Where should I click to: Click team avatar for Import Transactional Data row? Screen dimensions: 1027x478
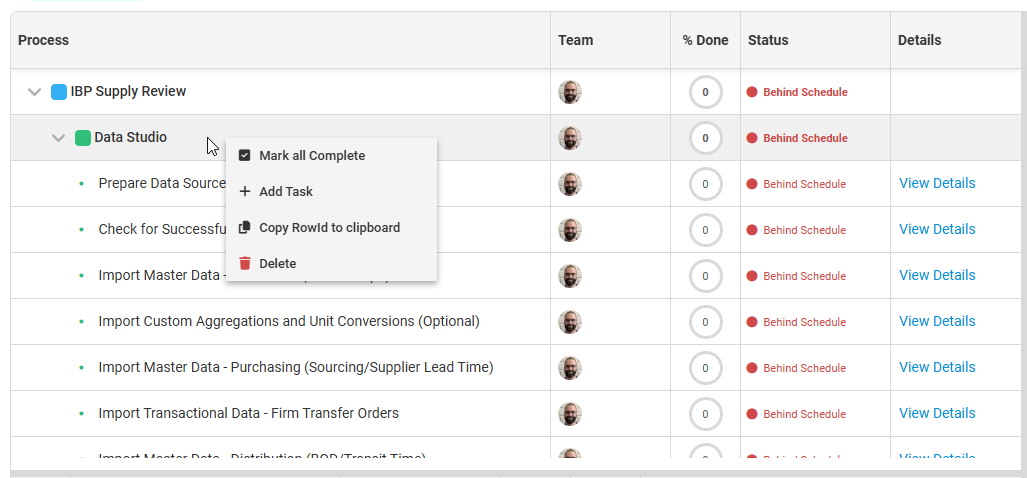(x=570, y=414)
